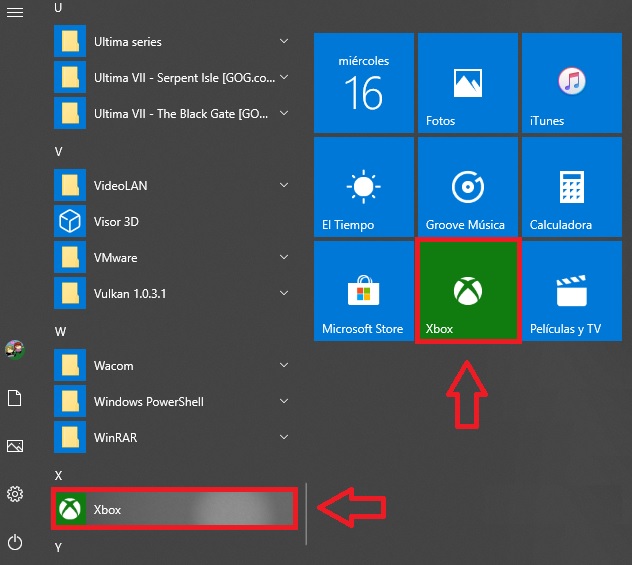Click the 'Xbox' label in app list
The height and width of the screenshot is (565, 632).
107,510
